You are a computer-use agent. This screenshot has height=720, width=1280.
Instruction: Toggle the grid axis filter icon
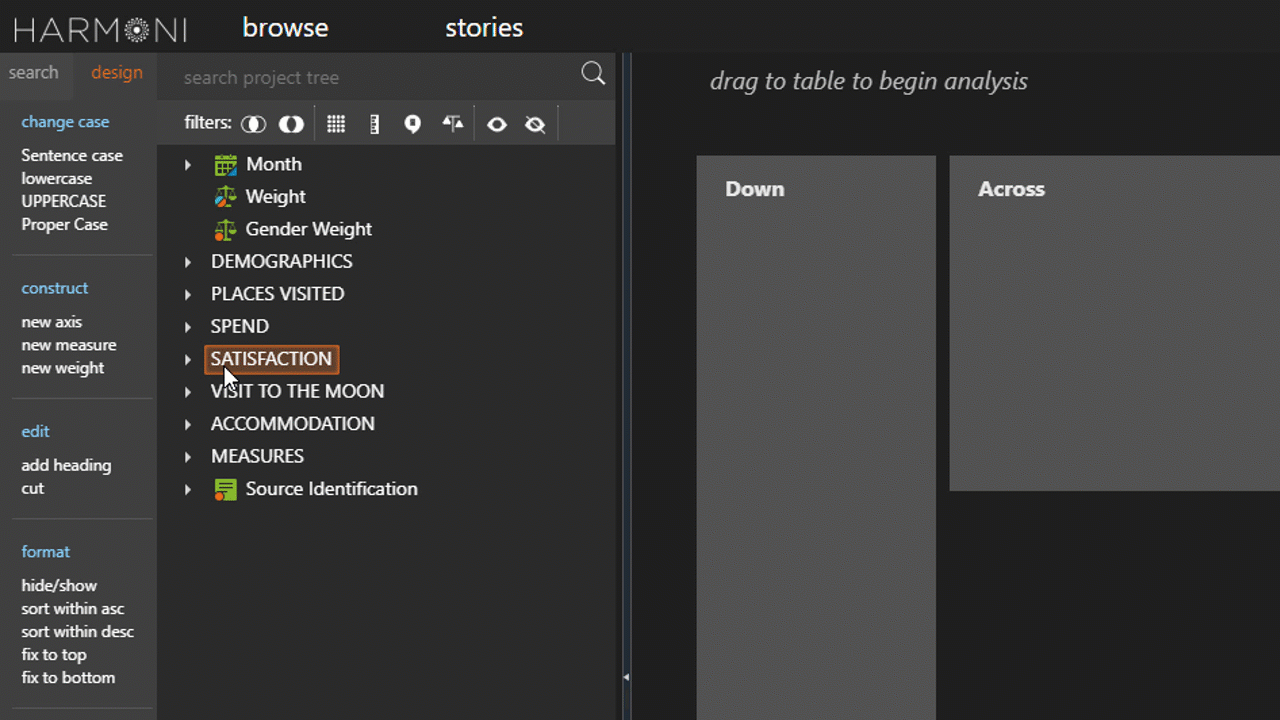pos(336,124)
